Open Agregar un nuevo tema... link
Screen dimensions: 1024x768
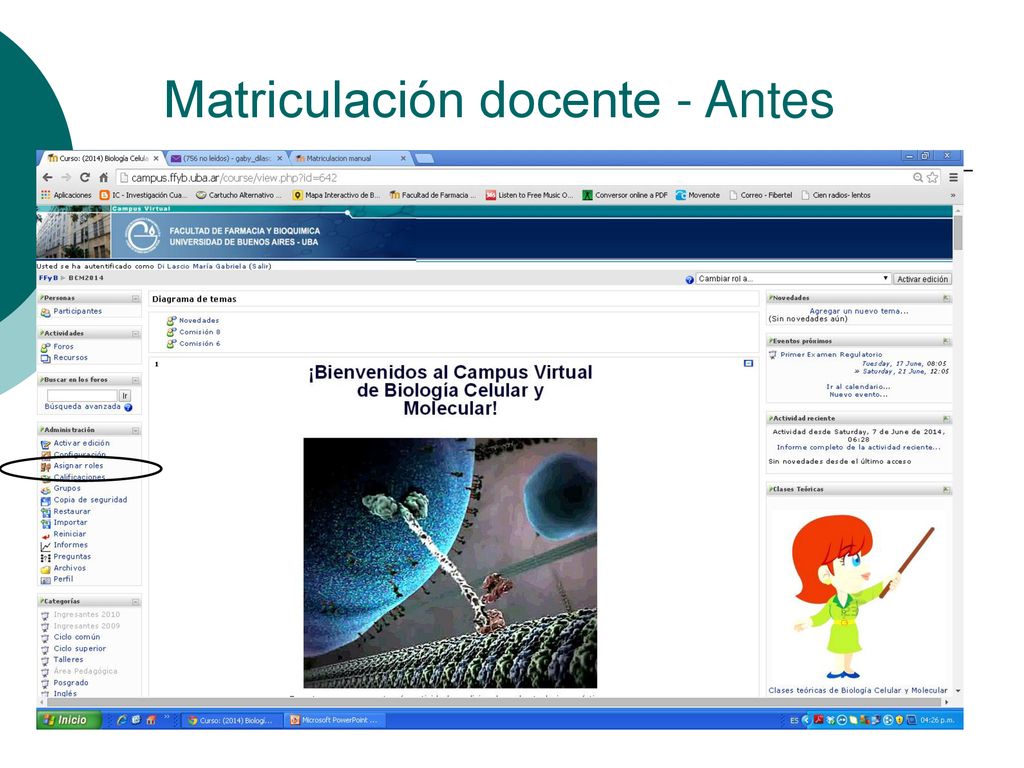point(859,312)
